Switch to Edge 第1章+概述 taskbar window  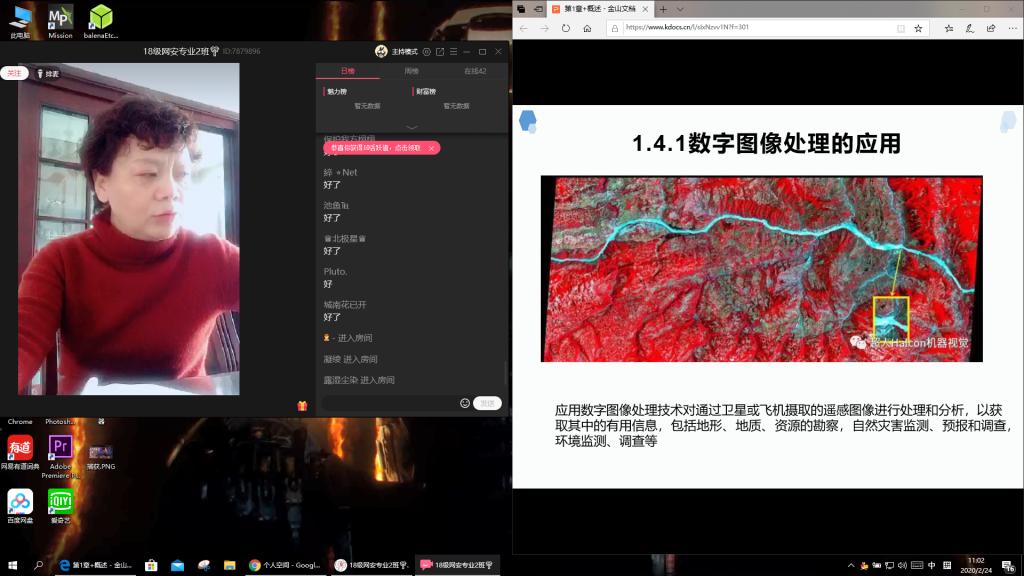tap(95, 565)
